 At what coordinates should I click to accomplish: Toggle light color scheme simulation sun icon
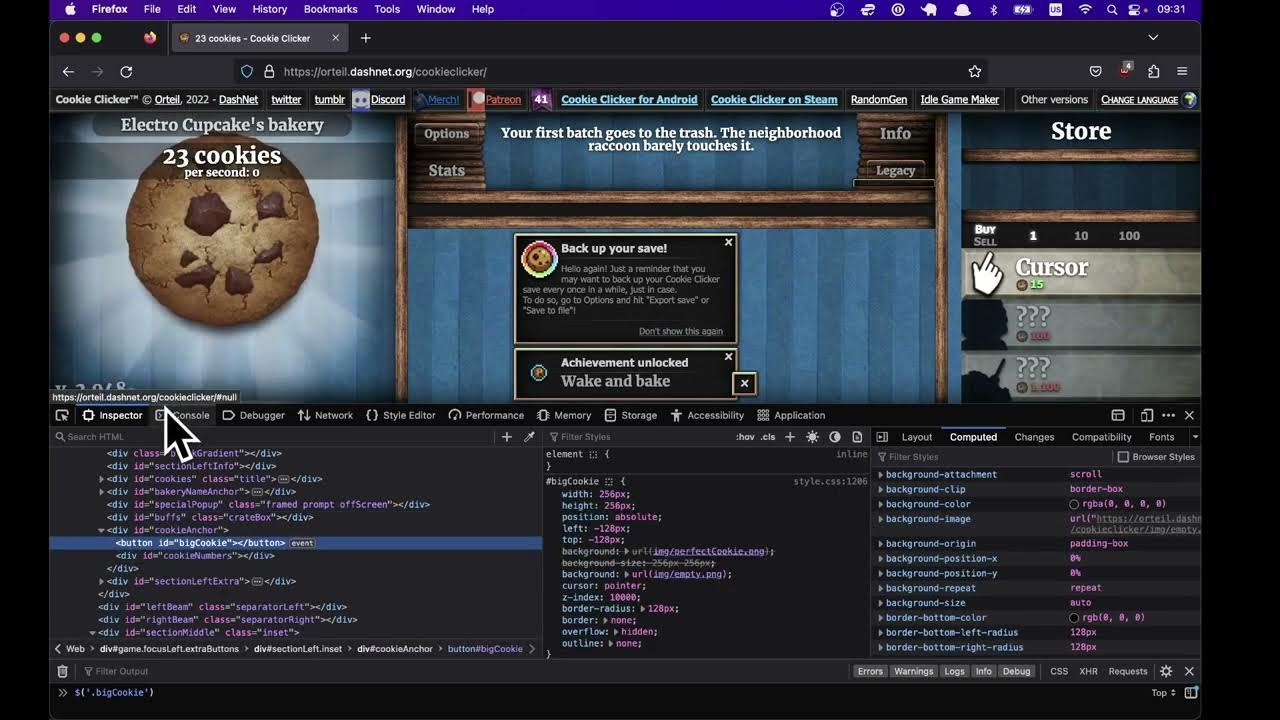tap(812, 437)
